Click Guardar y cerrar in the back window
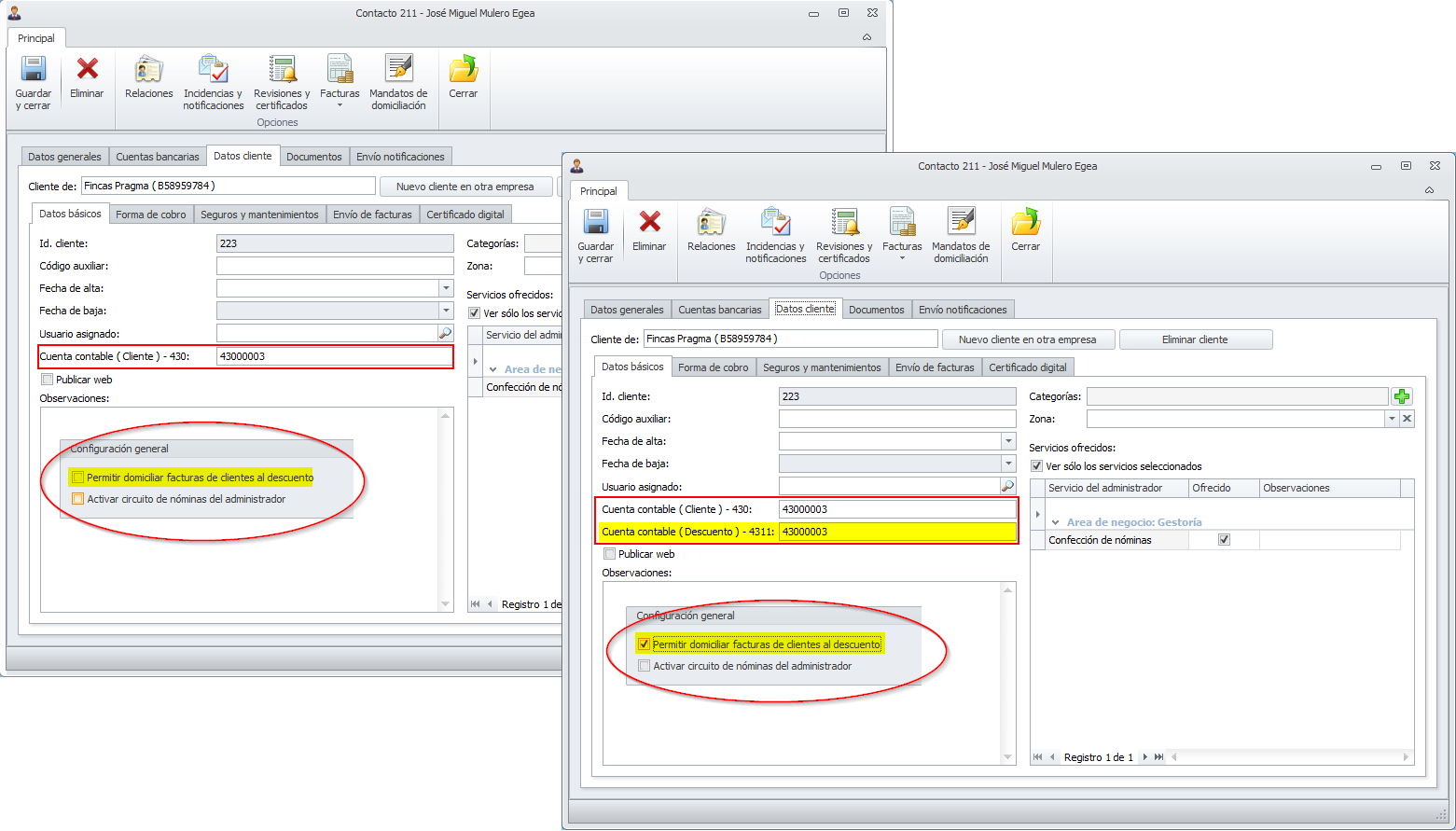The height and width of the screenshot is (831, 1456). pos(33,82)
